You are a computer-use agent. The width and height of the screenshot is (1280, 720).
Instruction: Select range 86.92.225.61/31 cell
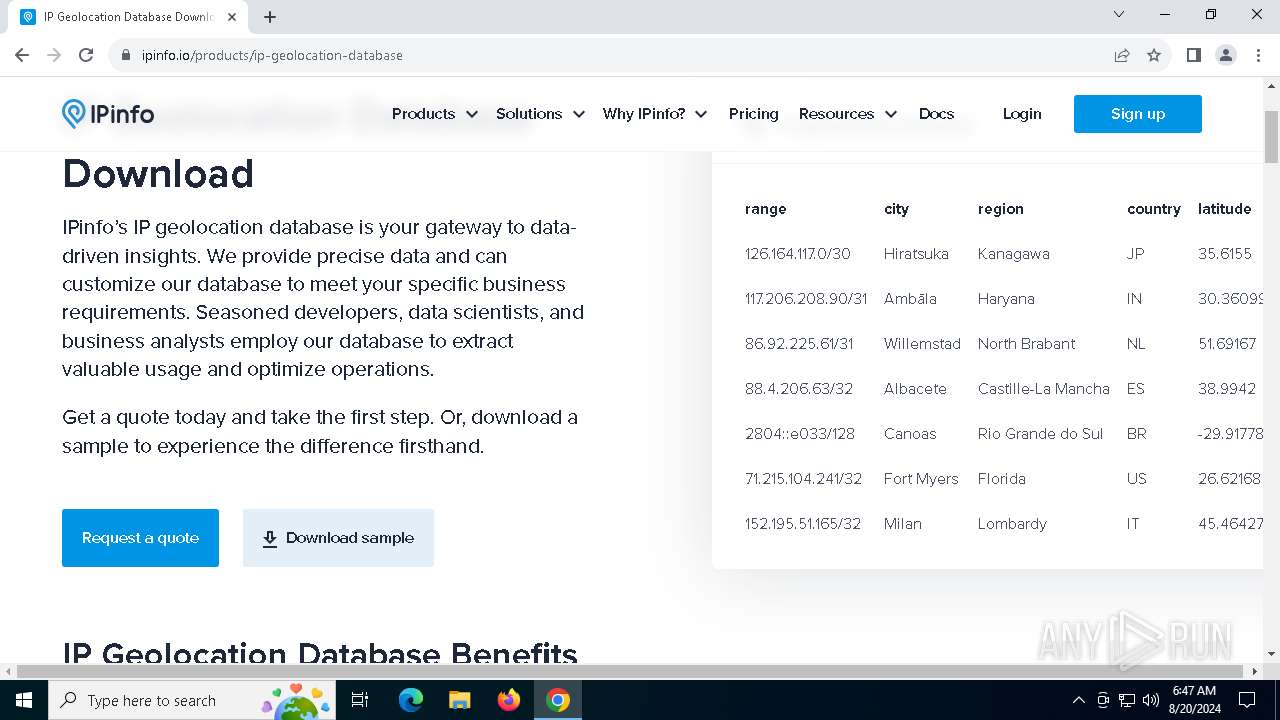(797, 344)
